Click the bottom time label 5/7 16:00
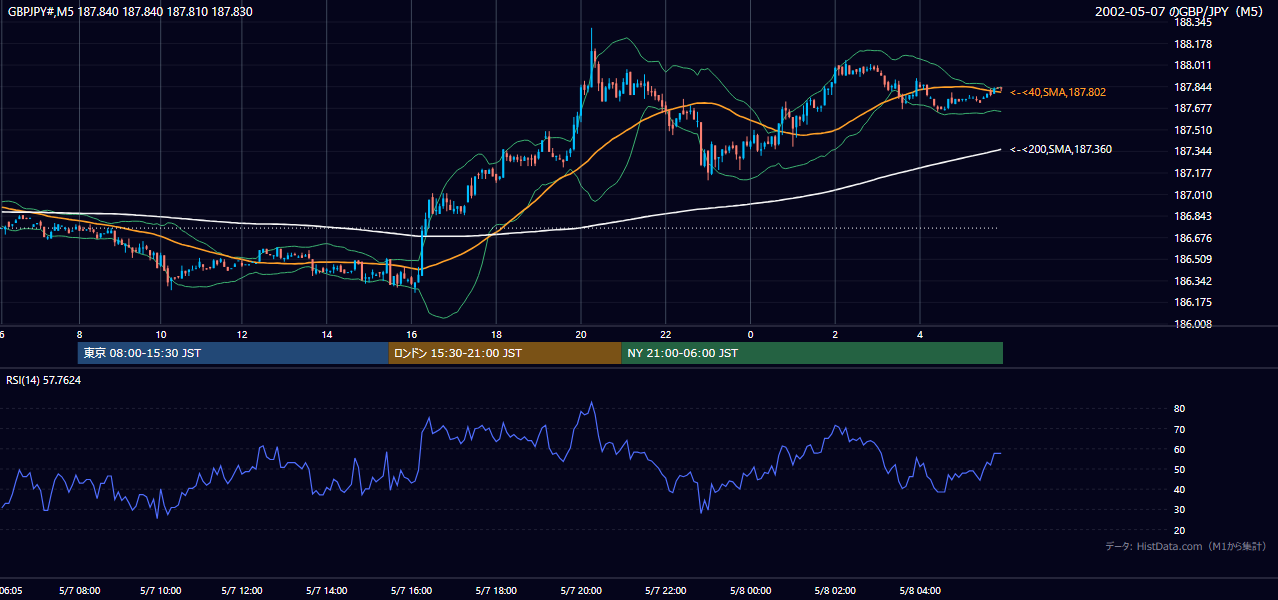 coord(411,591)
